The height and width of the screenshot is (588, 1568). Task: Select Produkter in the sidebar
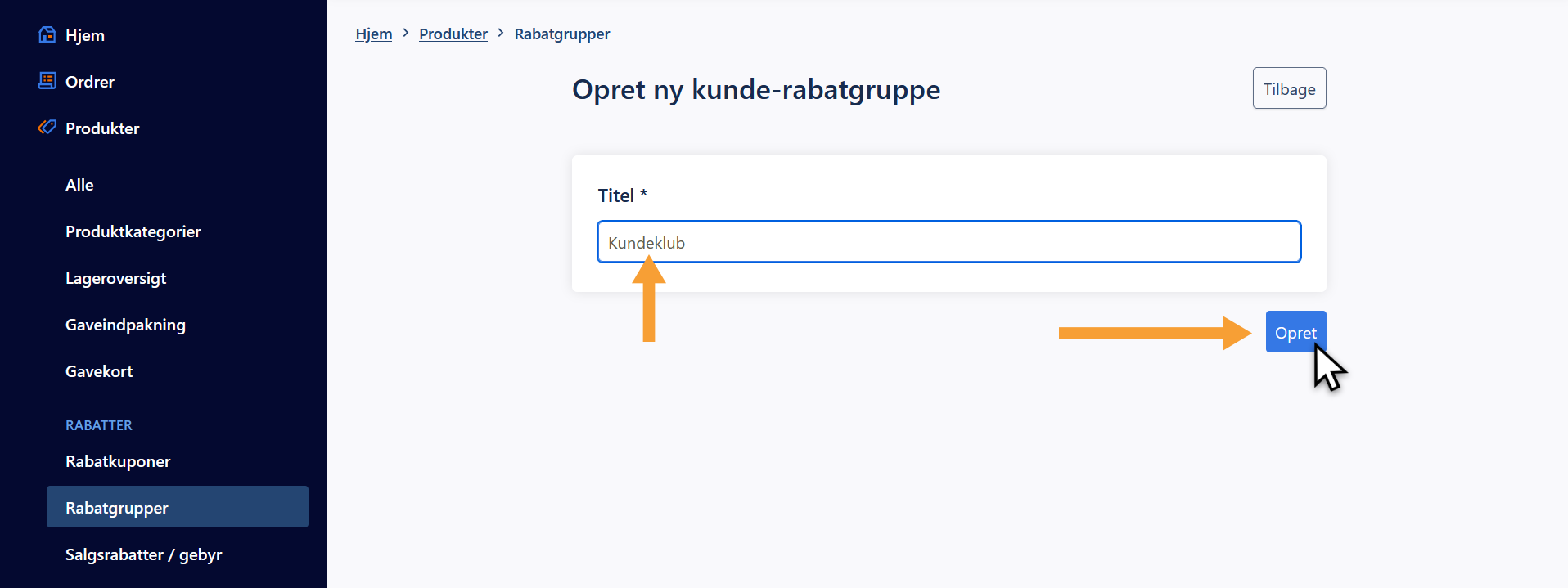click(102, 128)
